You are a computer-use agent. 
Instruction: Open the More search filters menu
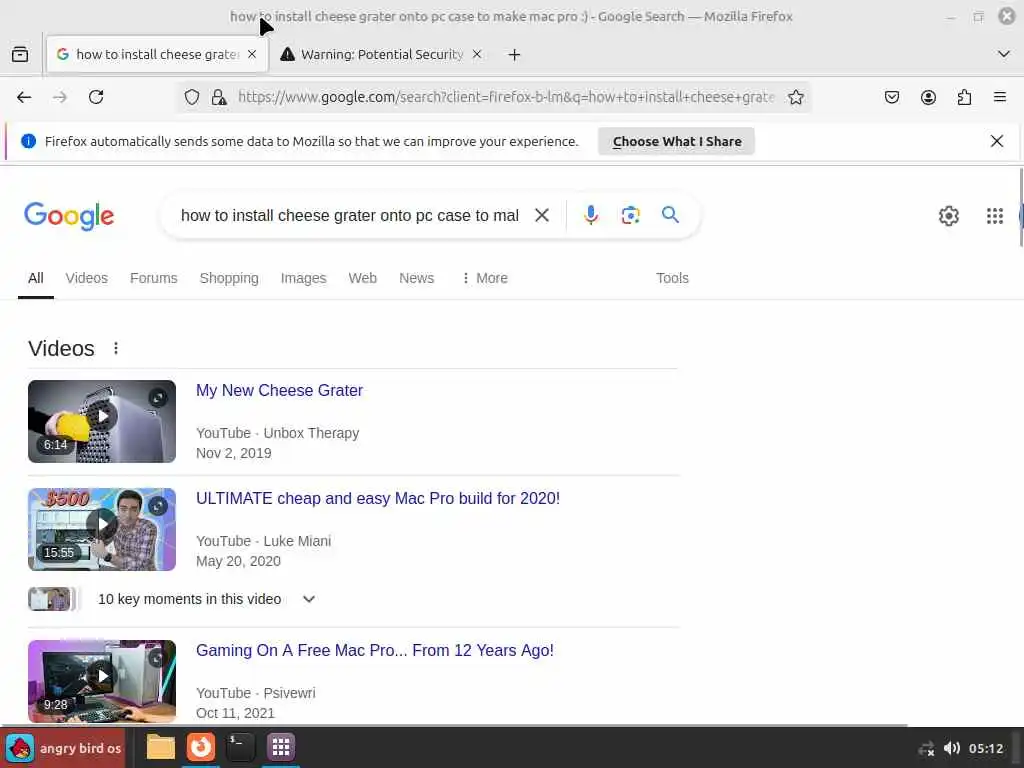[485, 278]
